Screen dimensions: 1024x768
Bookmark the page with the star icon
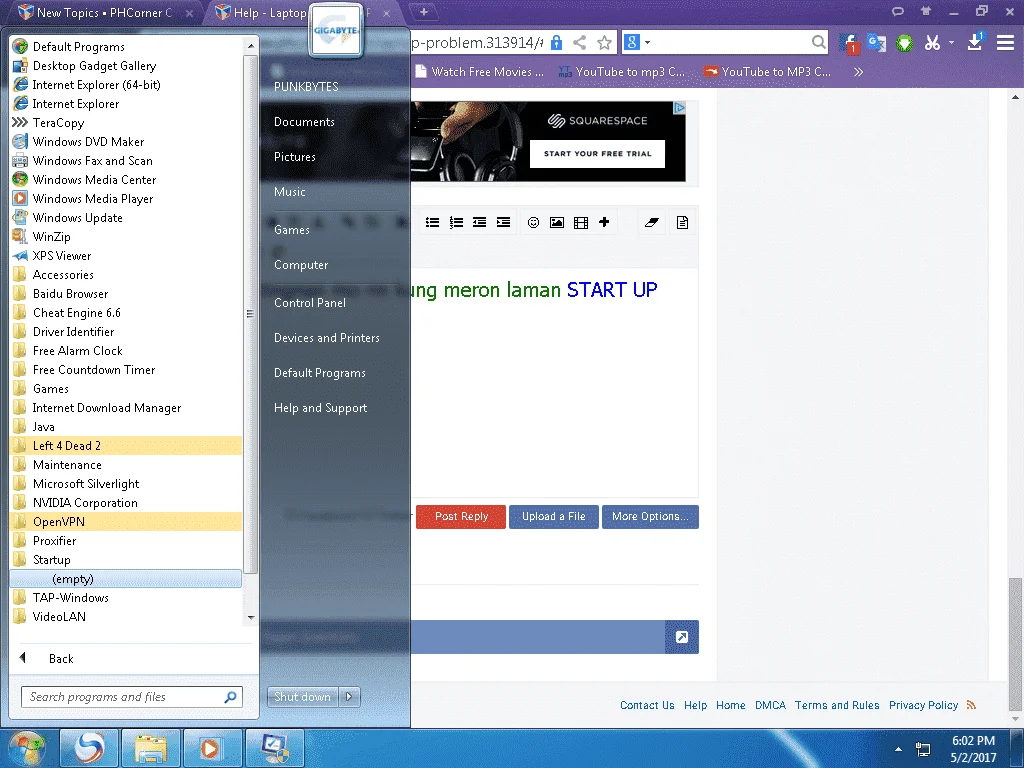(x=605, y=42)
